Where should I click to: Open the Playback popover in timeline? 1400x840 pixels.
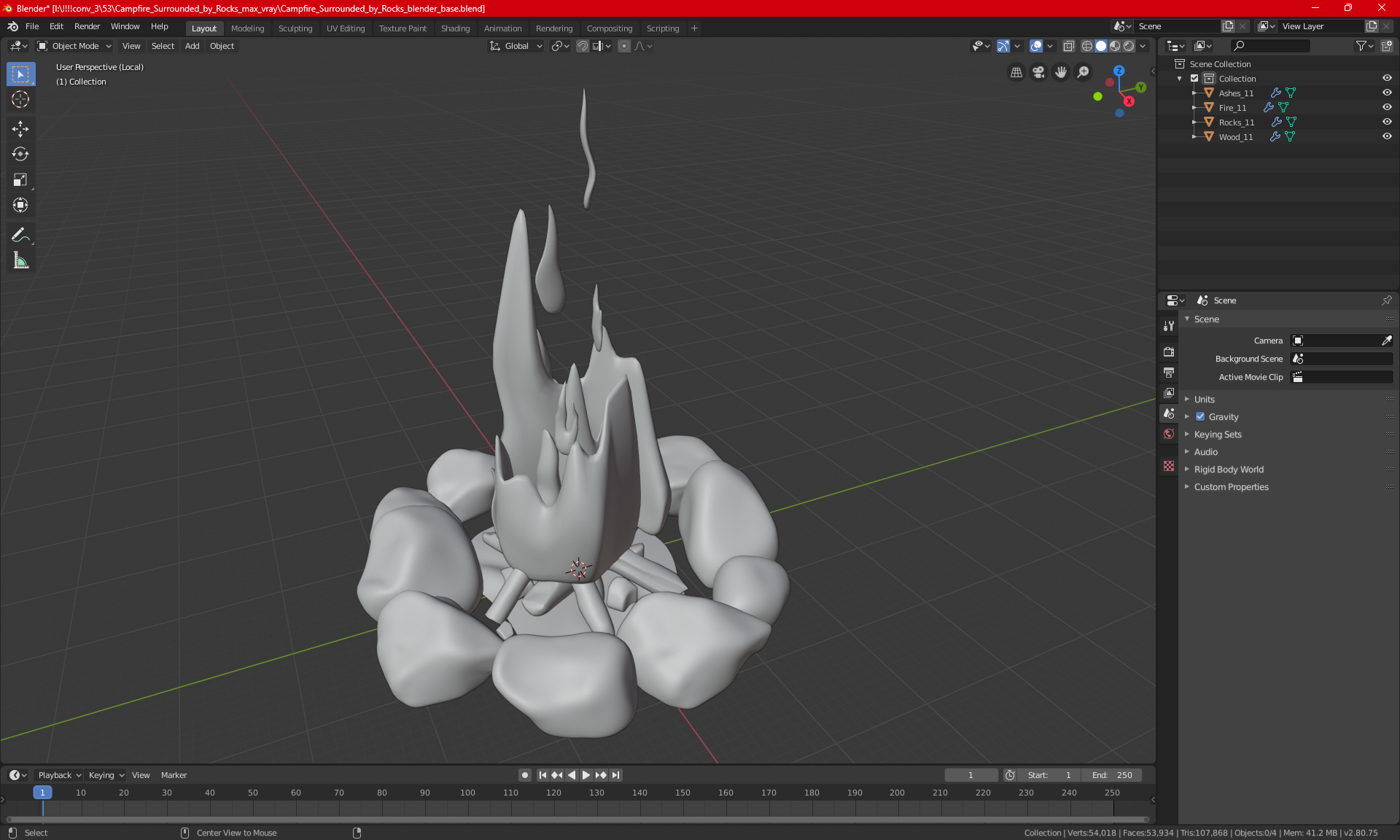(x=58, y=775)
